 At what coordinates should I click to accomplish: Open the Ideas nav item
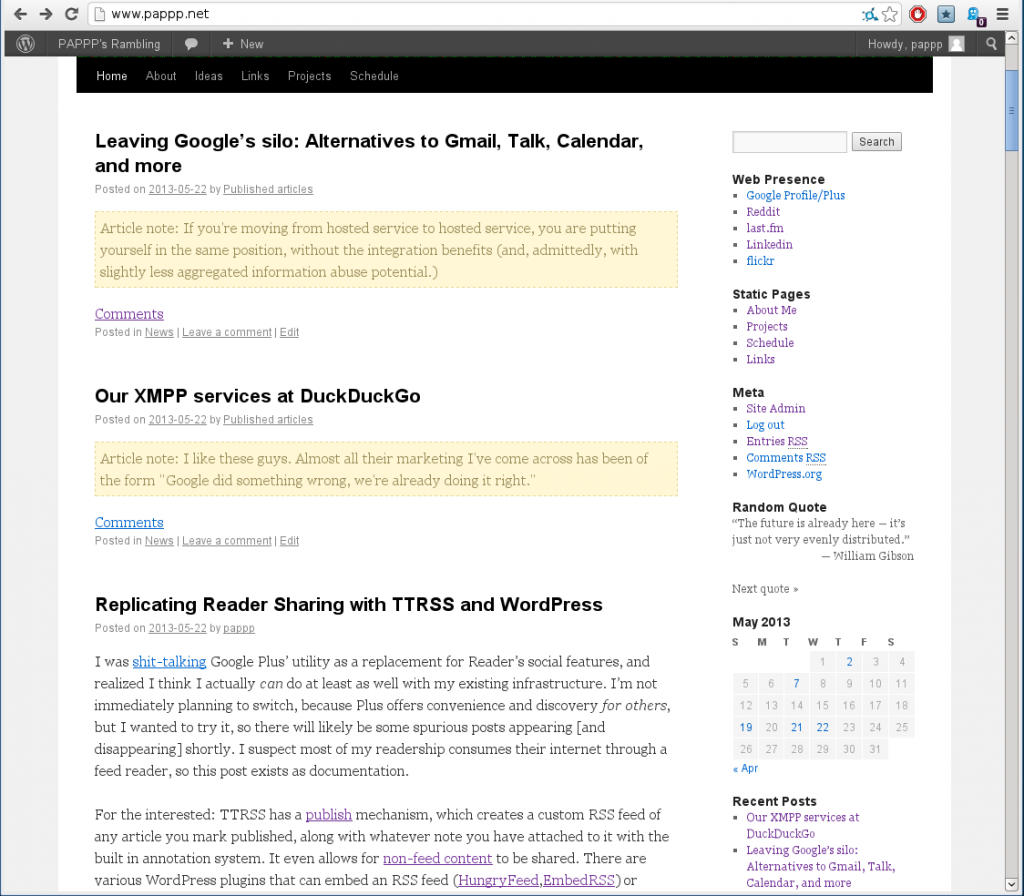[x=208, y=76]
